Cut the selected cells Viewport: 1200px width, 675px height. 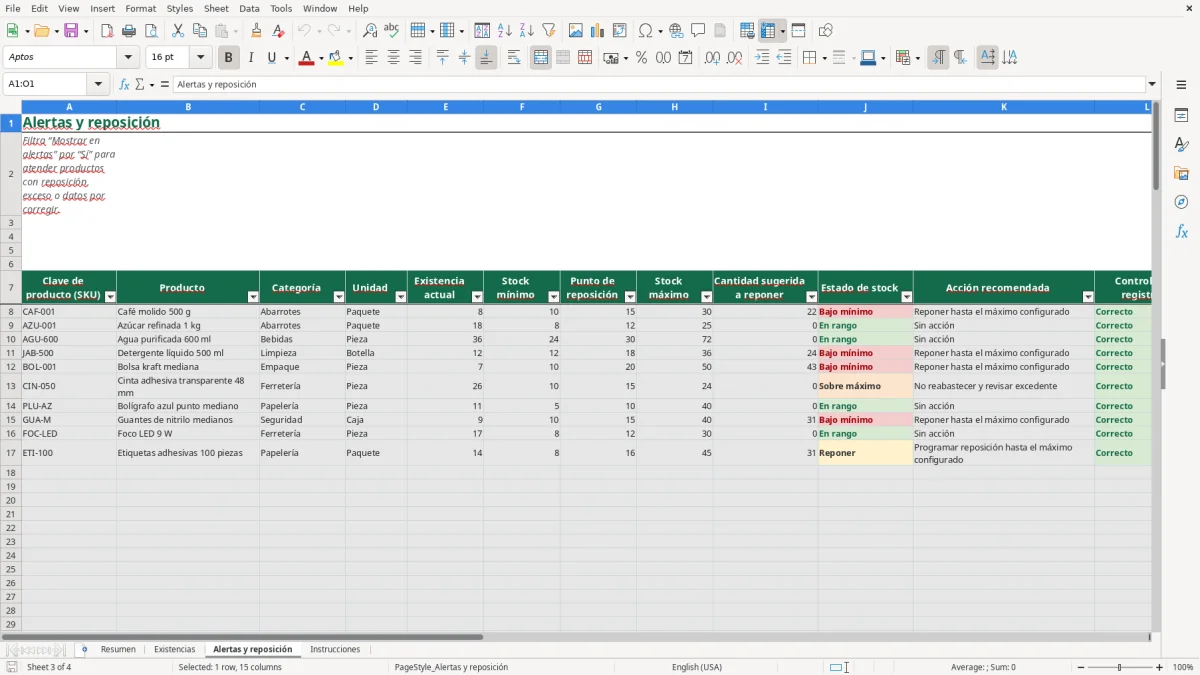coord(178,31)
